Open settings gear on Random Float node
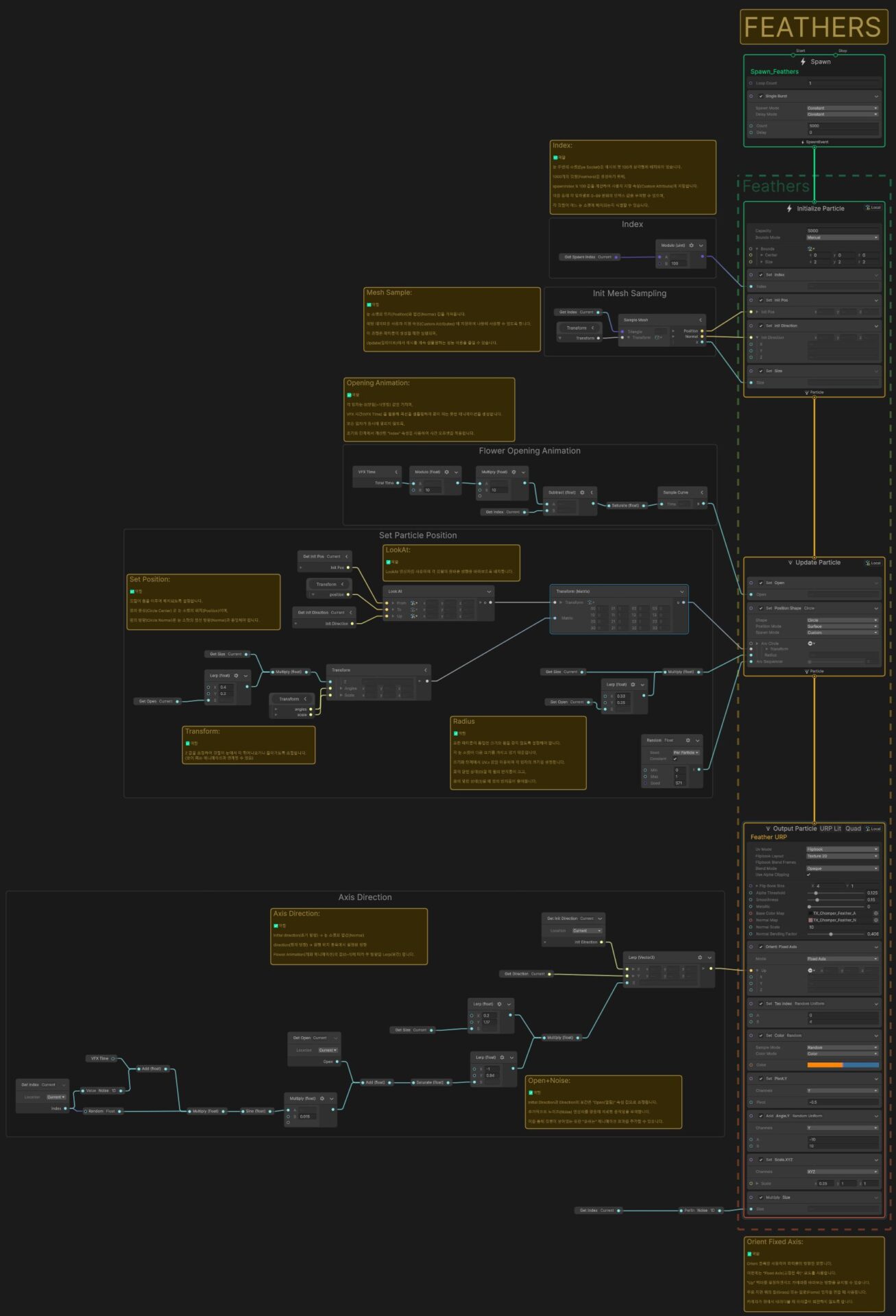The height and width of the screenshot is (1316, 896). coord(688,740)
